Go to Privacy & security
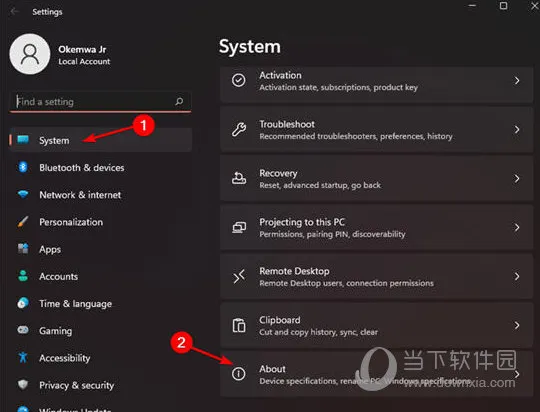 [x=76, y=385]
